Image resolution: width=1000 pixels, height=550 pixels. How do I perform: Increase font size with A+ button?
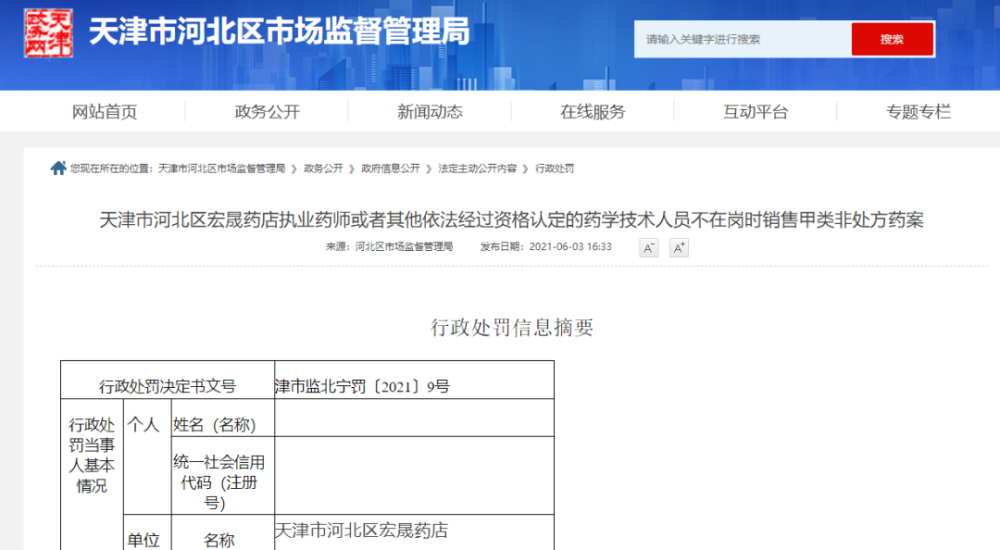tap(679, 248)
